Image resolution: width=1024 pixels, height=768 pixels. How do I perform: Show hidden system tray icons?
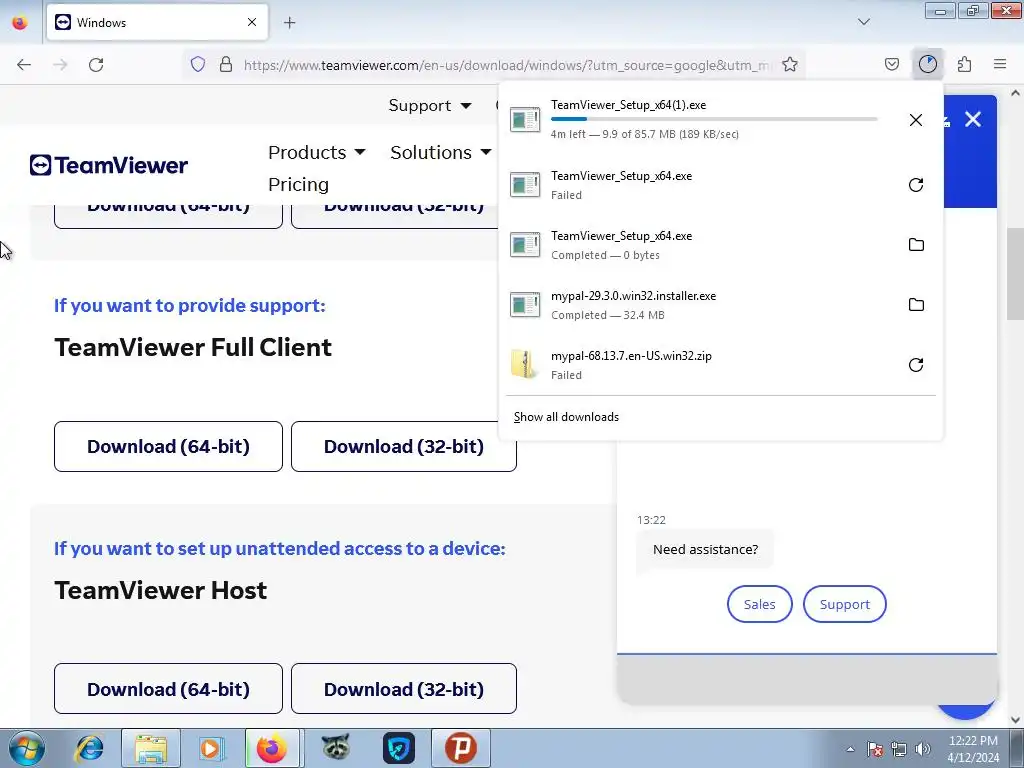(850, 749)
